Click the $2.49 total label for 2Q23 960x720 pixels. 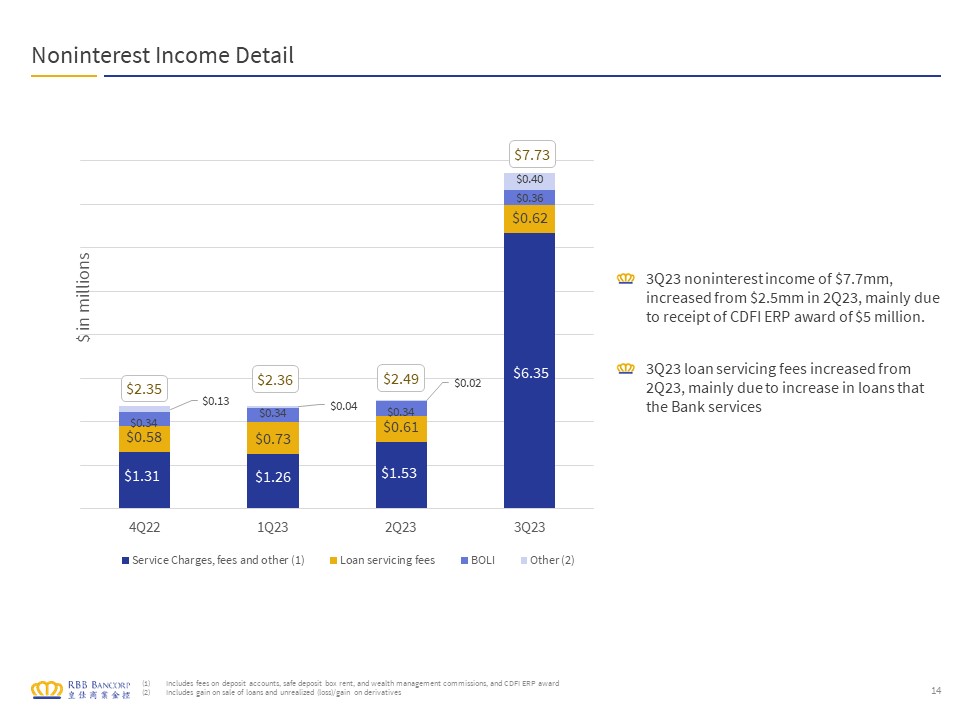tap(401, 378)
